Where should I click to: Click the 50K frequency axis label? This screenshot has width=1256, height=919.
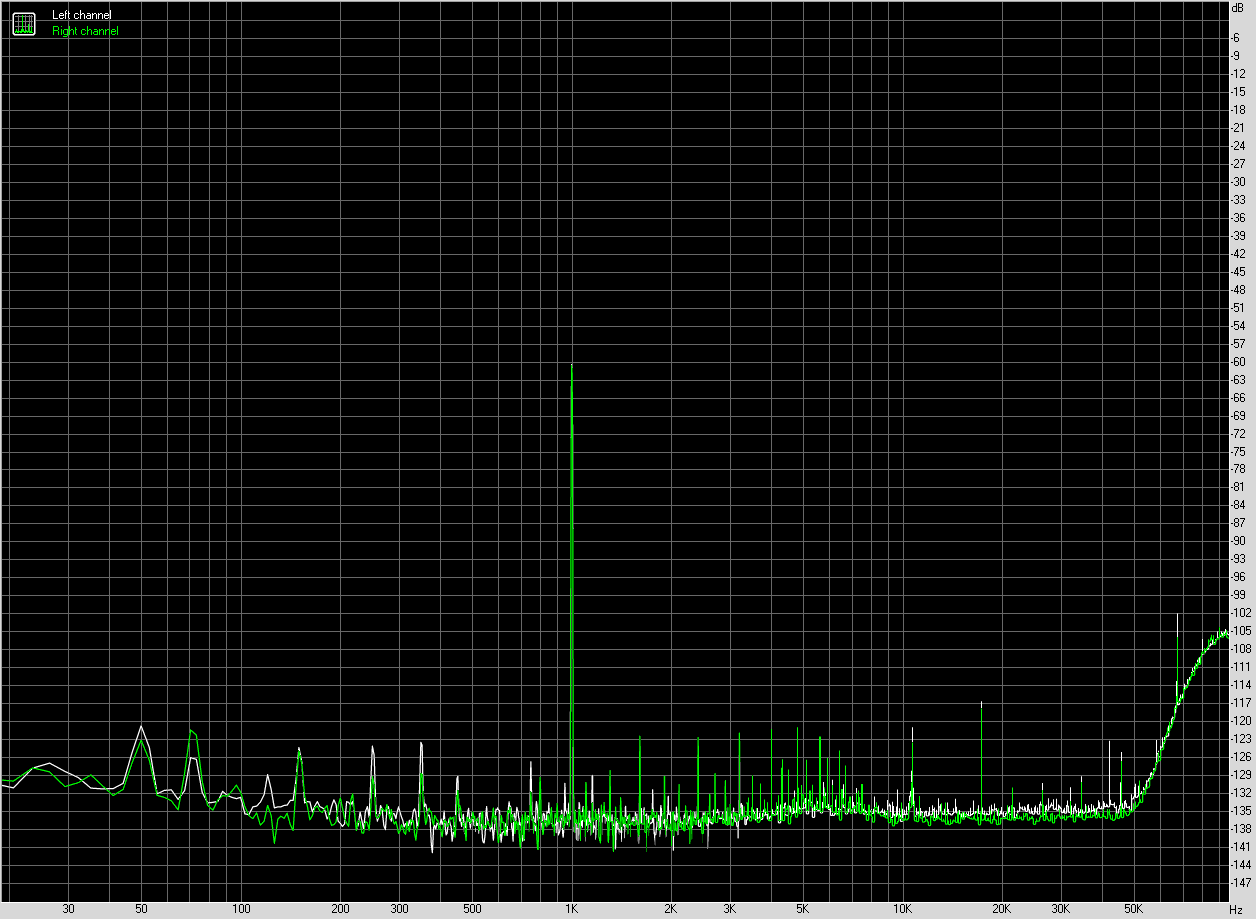click(x=1134, y=909)
